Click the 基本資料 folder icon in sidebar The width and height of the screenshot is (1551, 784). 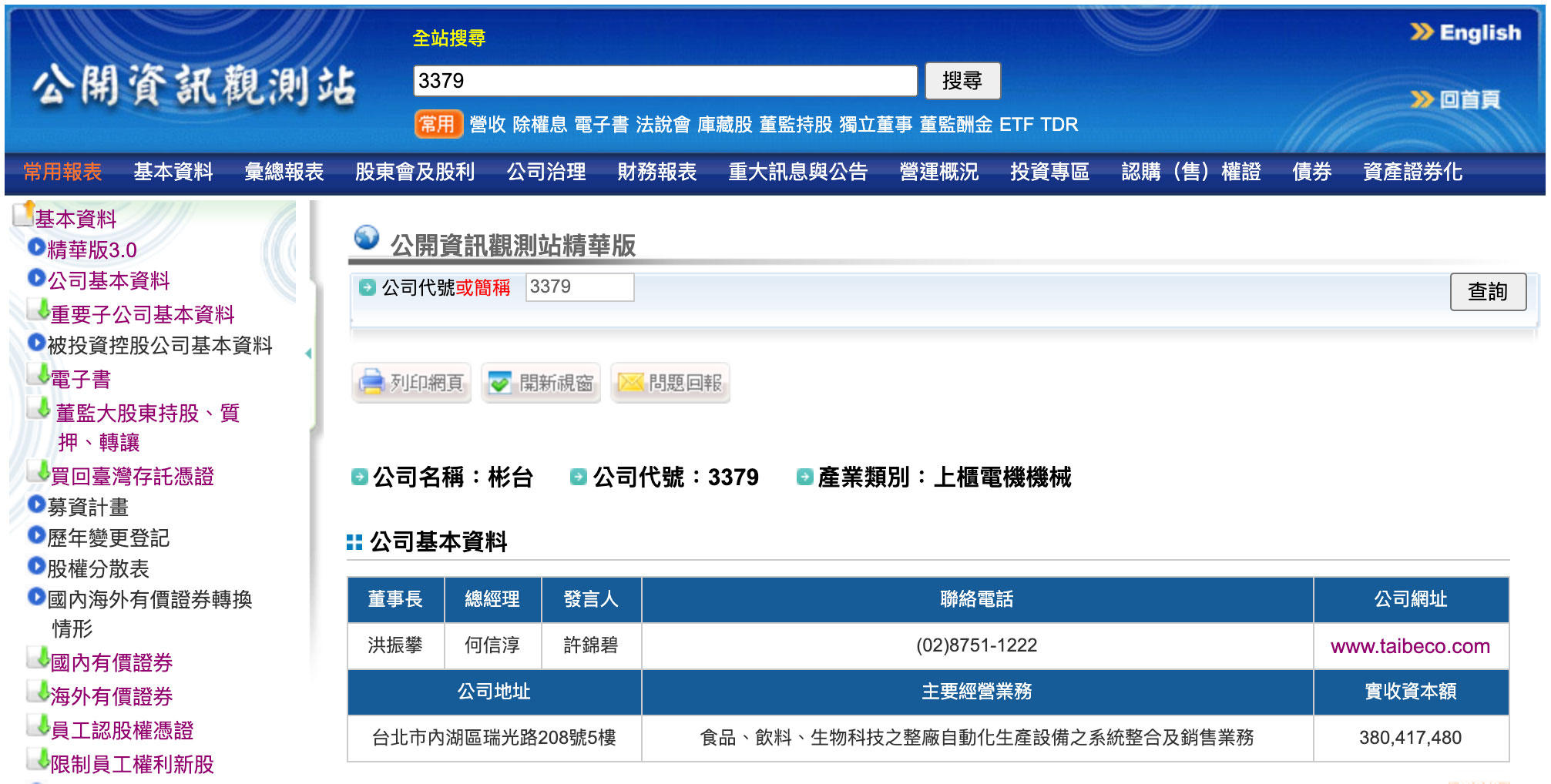[24, 214]
